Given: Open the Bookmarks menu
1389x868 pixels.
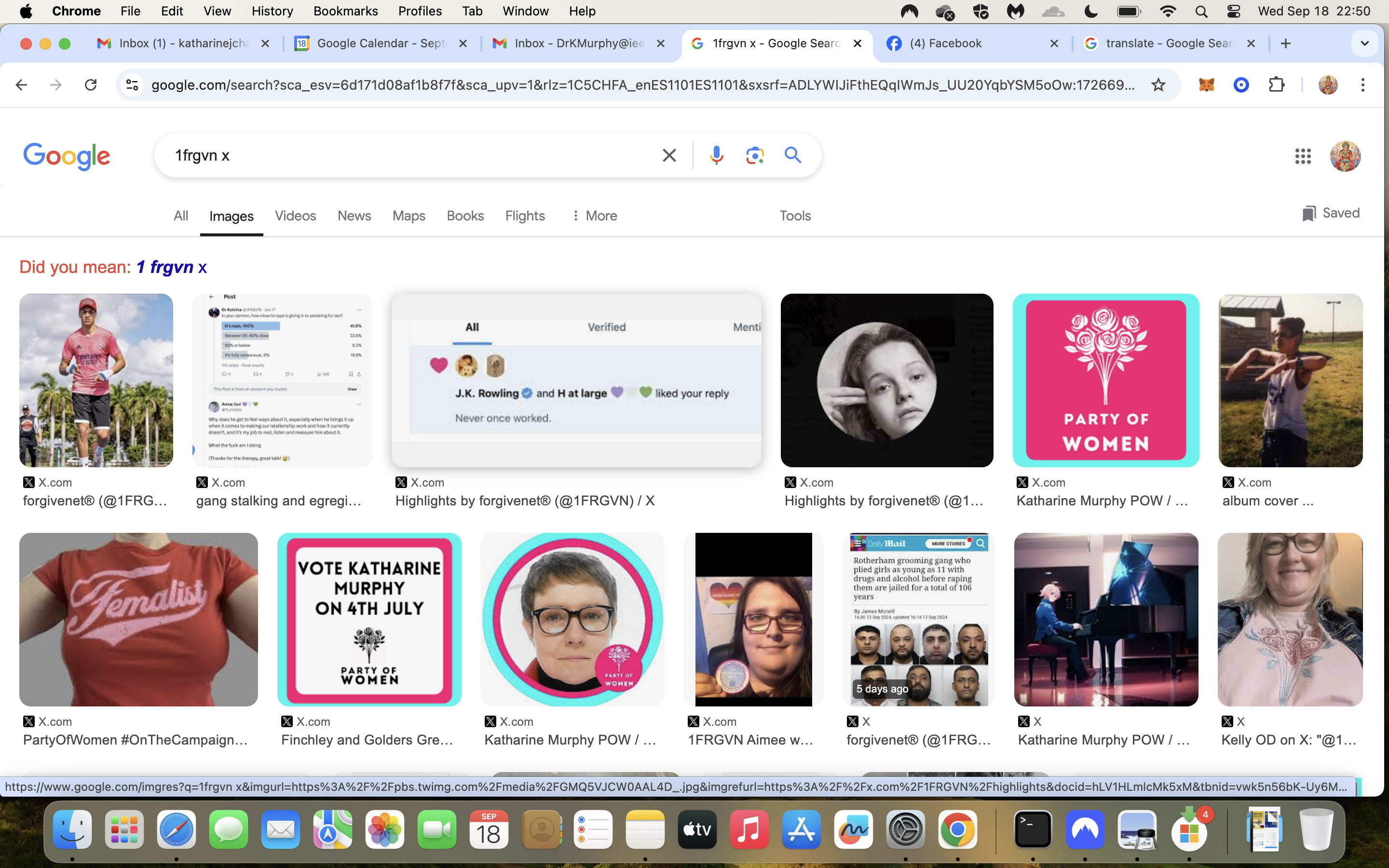Looking at the screenshot, I should pyautogui.click(x=345, y=12).
